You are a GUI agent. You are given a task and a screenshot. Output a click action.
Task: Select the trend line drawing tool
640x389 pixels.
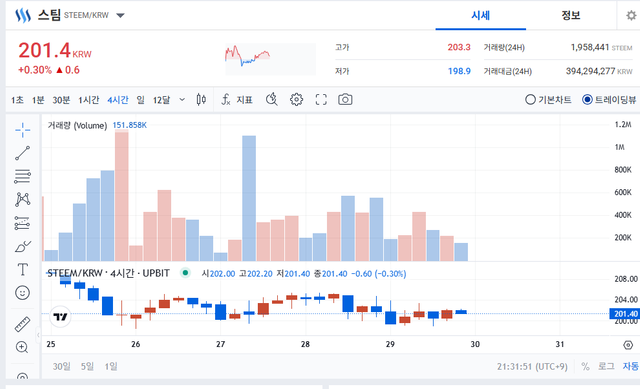click(x=22, y=153)
